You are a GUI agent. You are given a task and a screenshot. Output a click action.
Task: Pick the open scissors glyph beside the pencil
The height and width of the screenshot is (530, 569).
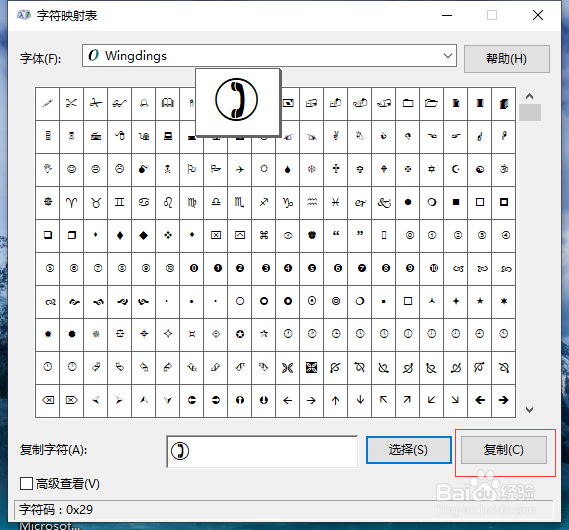click(x=71, y=104)
